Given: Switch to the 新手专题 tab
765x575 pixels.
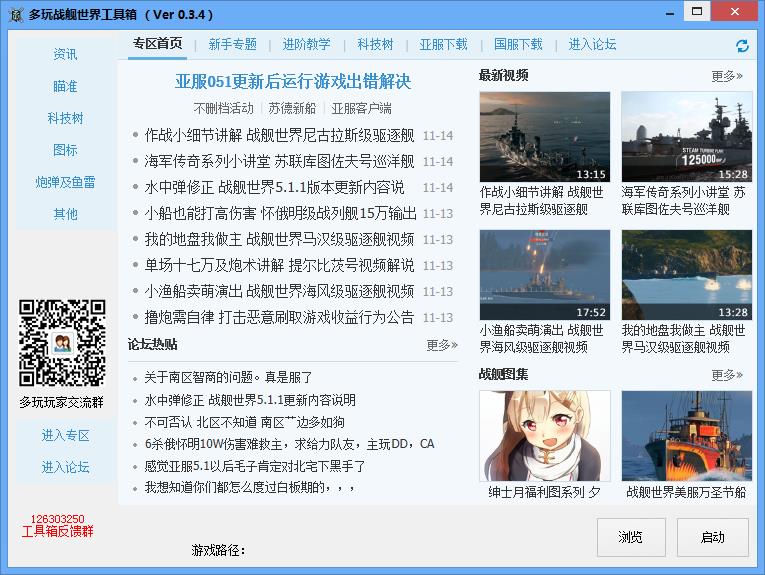Looking at the screenshot, I should 232,45.
